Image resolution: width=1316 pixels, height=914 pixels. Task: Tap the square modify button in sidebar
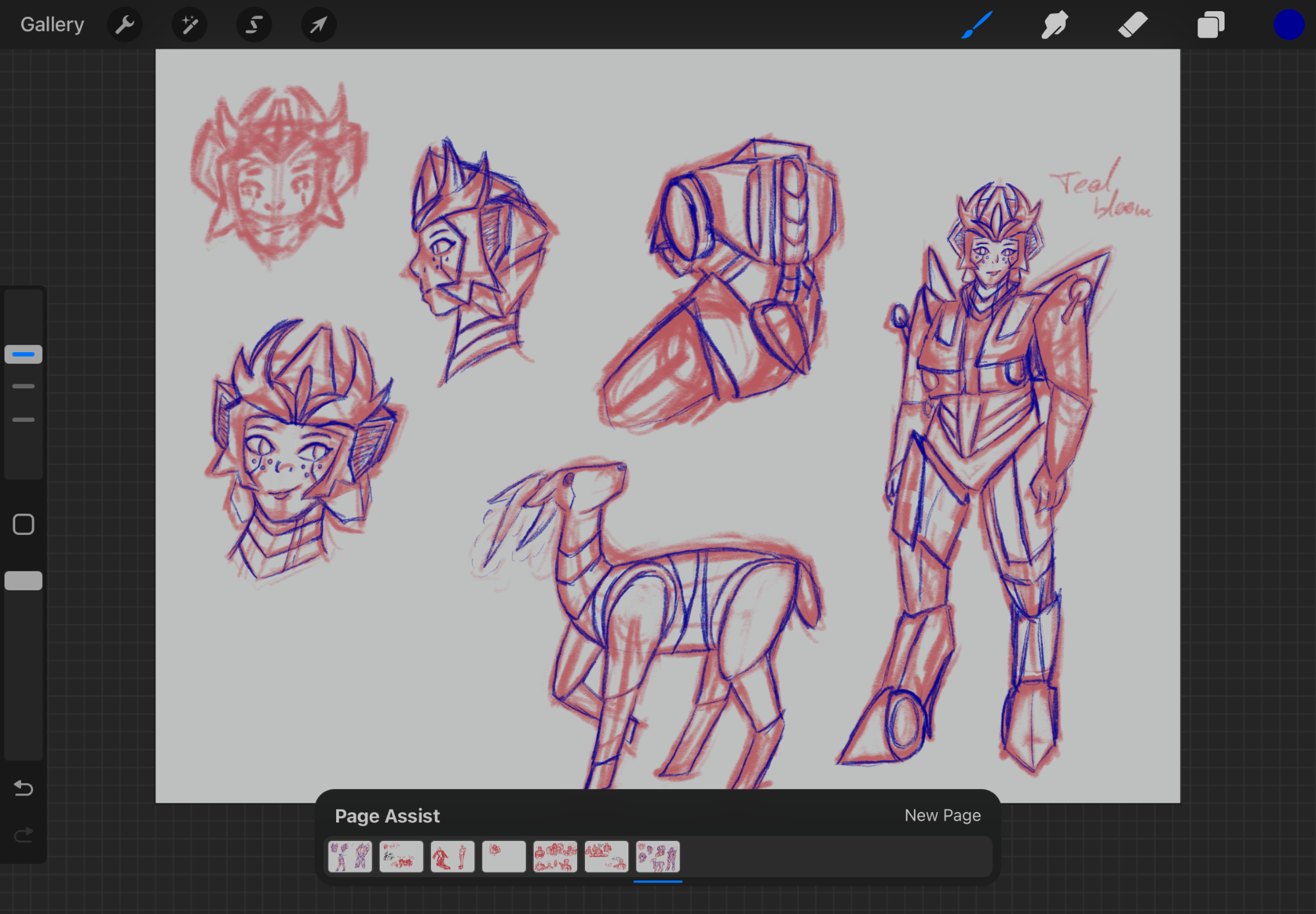coord(24,524)
